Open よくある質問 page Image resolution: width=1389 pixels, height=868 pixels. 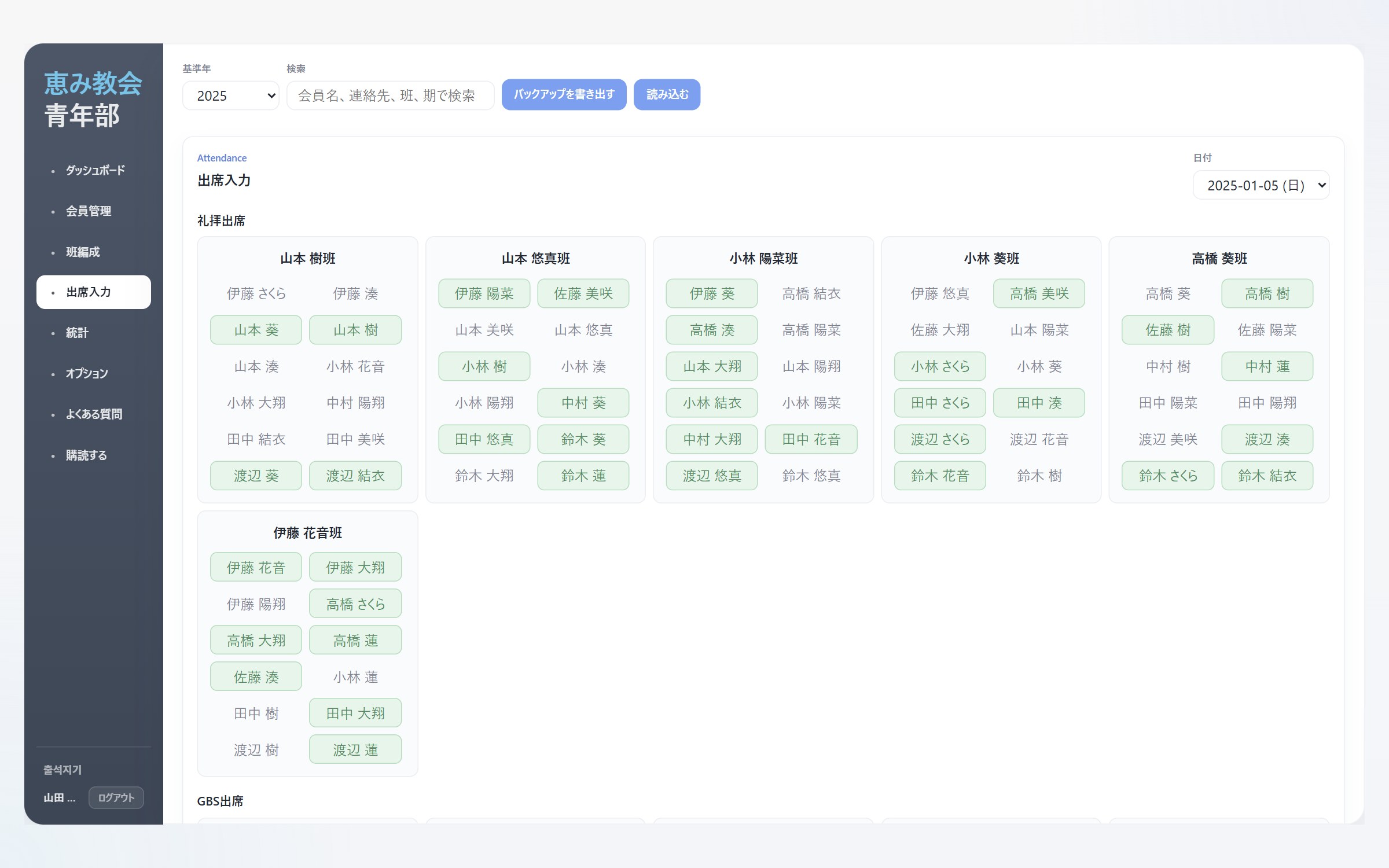click(x=94, y=414)
